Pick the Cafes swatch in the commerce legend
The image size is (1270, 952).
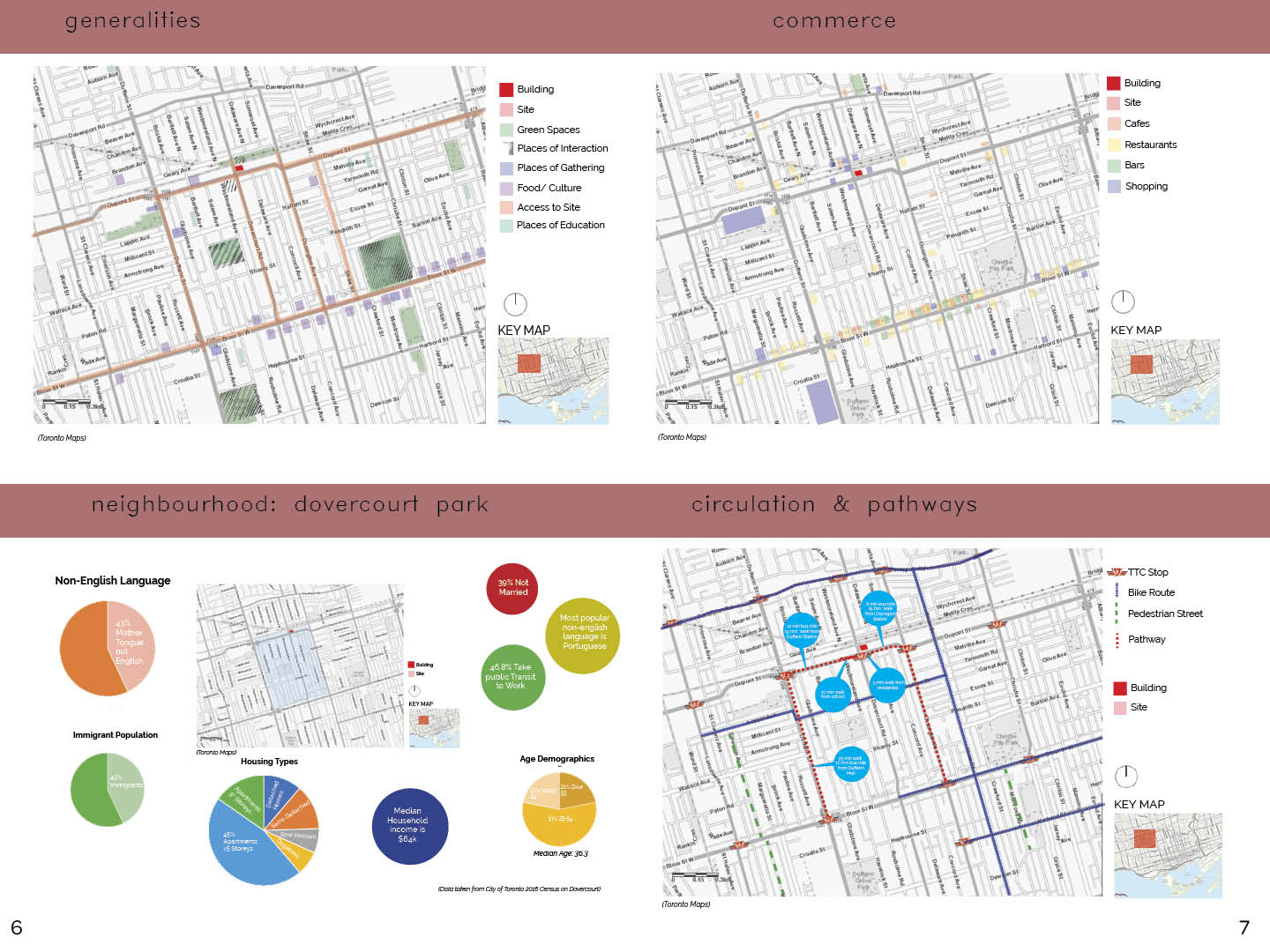coord(1114,123)
